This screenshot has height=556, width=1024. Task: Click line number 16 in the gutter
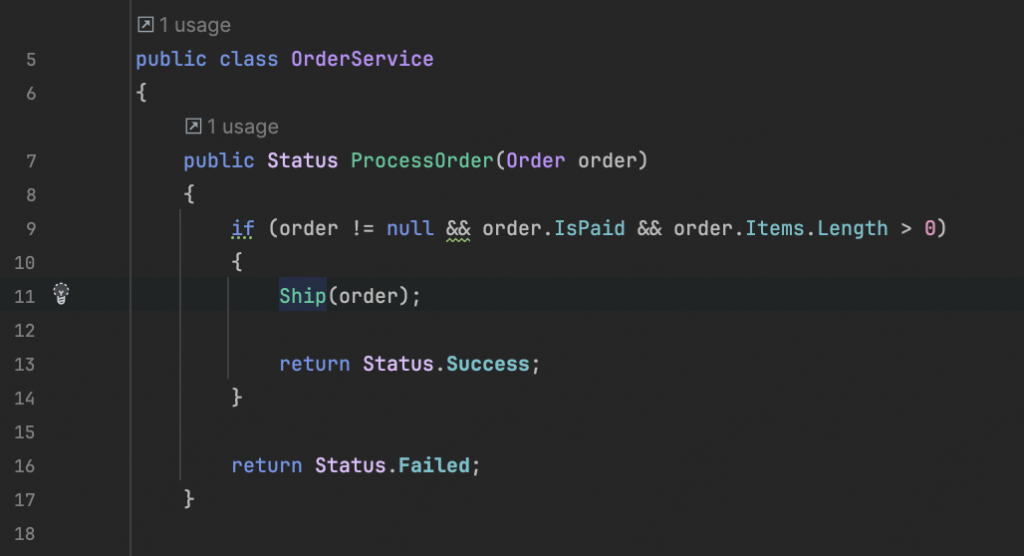point(25,466)
